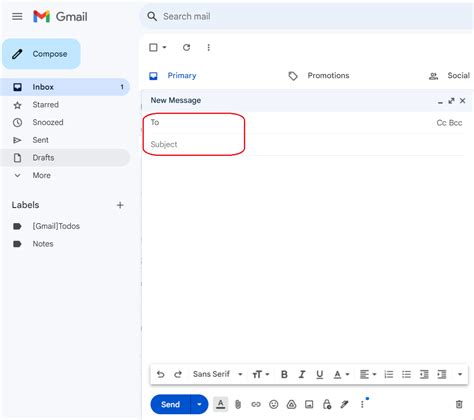Open the select dropdown arrow beside checkbox
This screenshot has width=474, height=420.
tap(164, 47)
